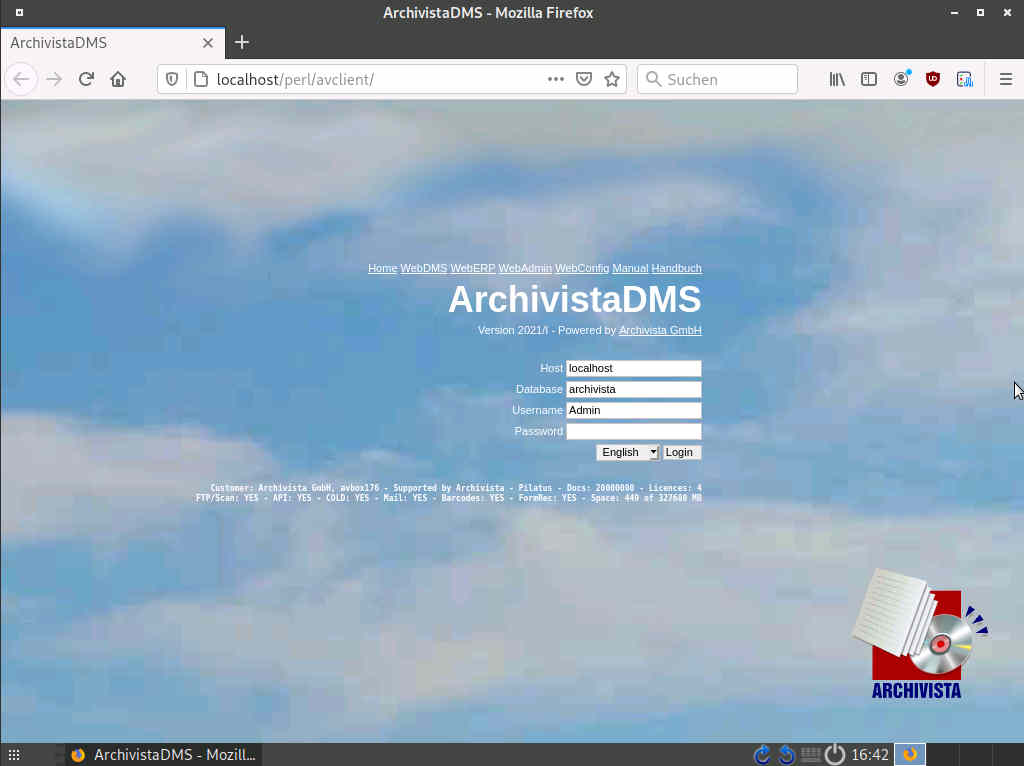1024x766 pixels.
Task: Click the second blue undo-arrow tray icon
Action: [787, 755]
